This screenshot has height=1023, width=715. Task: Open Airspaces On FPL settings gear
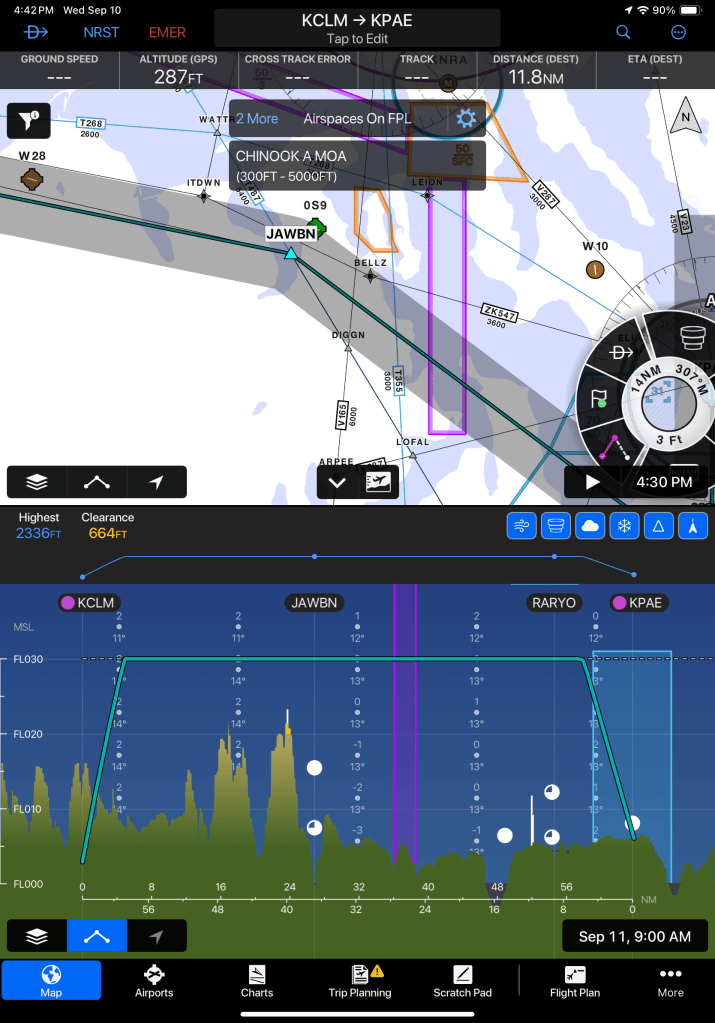[465, 118]
